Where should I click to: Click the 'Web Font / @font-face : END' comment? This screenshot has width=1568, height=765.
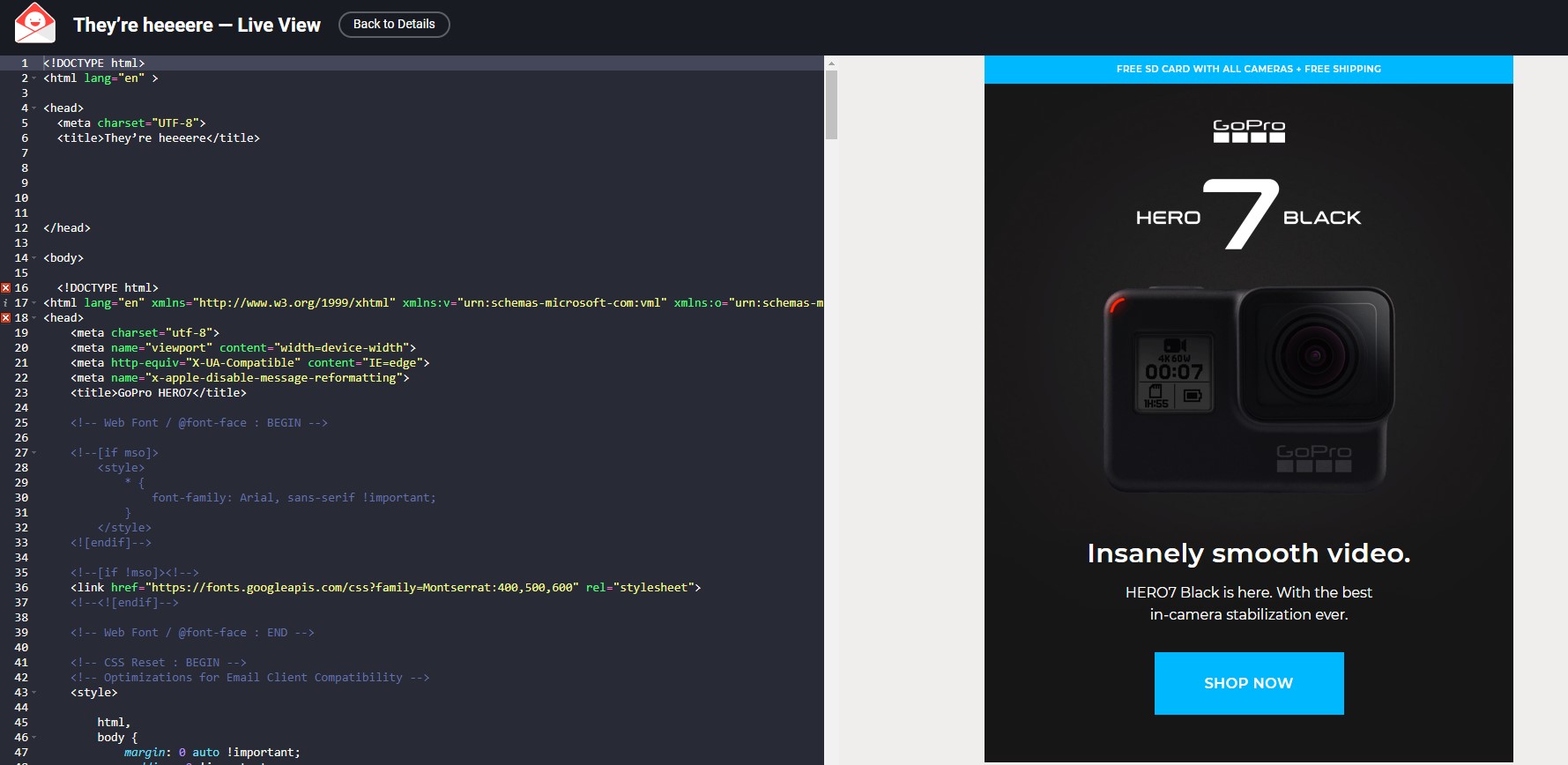coord(192,633)
